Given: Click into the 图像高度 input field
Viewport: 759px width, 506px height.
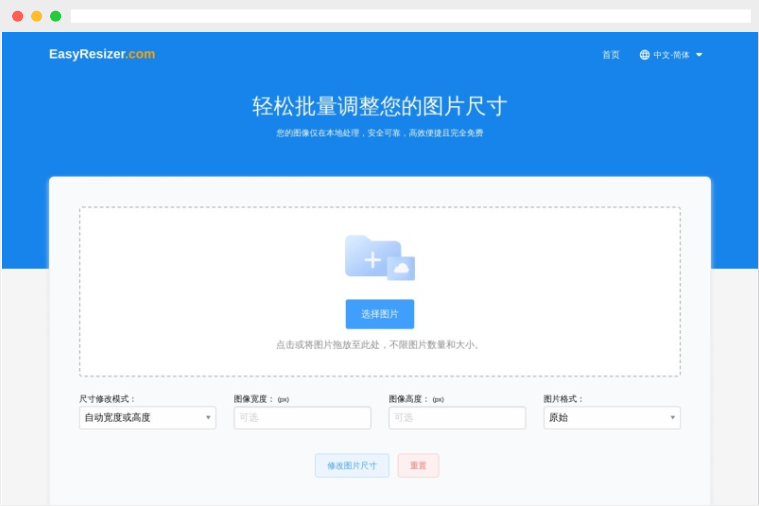Looking at the screenshot, I should tap(457, 417).
